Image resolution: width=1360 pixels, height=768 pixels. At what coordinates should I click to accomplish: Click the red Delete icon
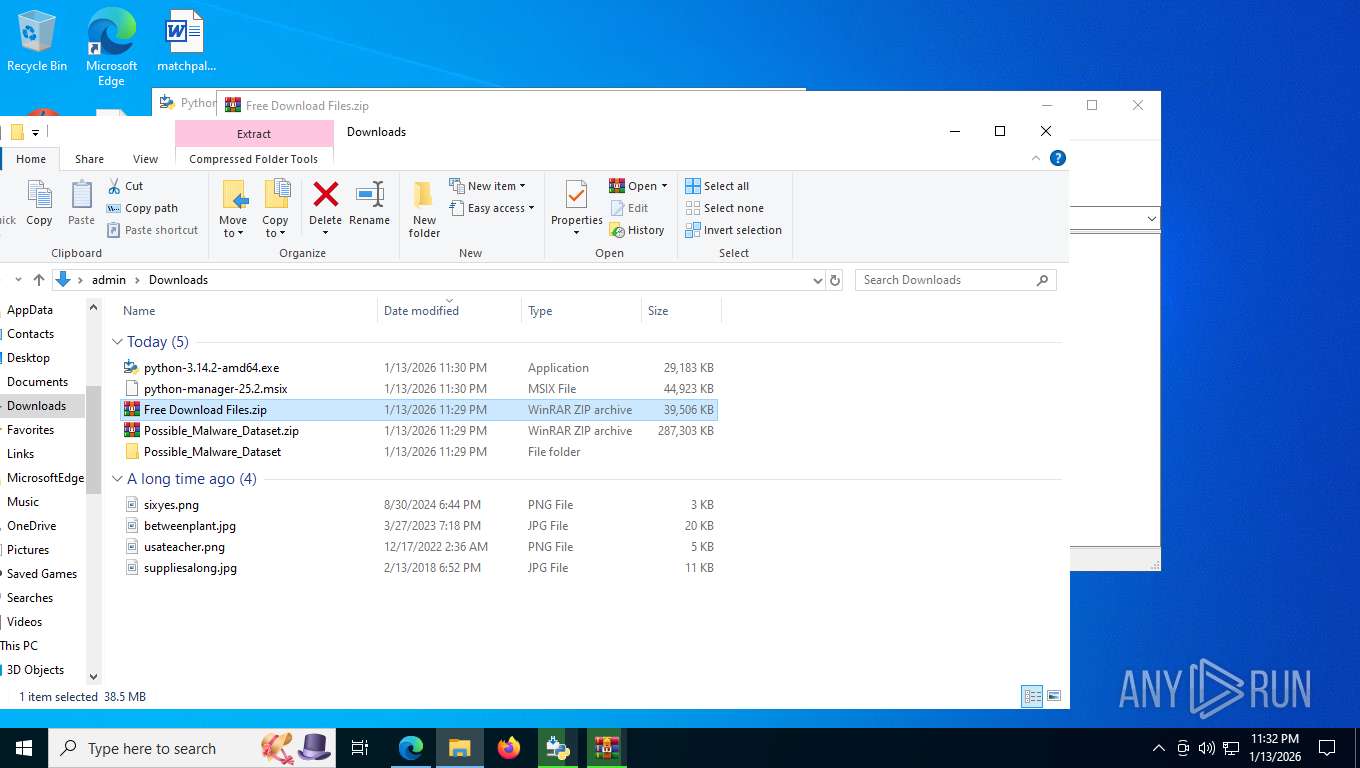click(325, 194)
